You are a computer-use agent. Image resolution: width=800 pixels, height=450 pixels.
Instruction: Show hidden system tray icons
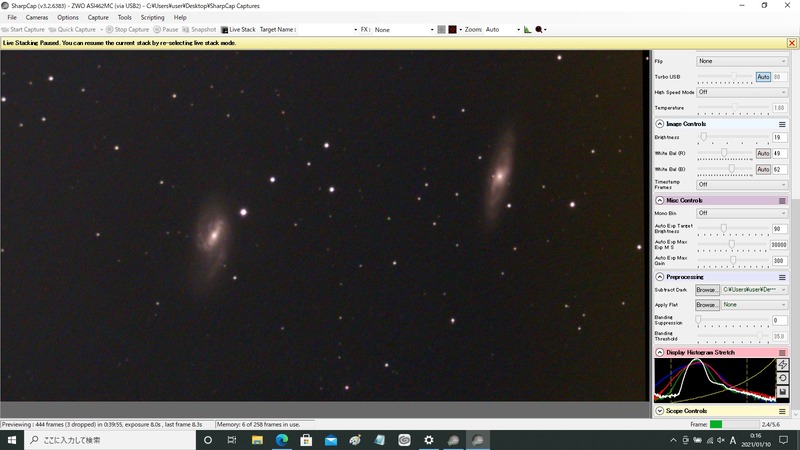click(673, 440)
